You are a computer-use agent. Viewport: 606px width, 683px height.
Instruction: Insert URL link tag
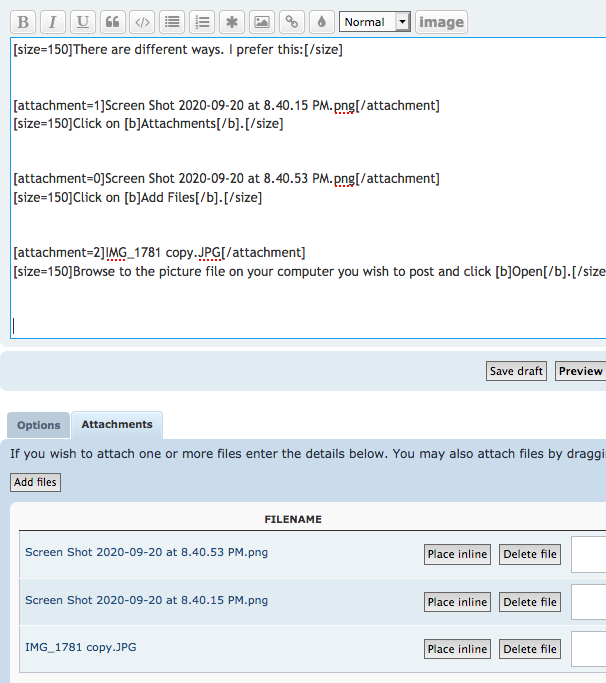(291, 21)
